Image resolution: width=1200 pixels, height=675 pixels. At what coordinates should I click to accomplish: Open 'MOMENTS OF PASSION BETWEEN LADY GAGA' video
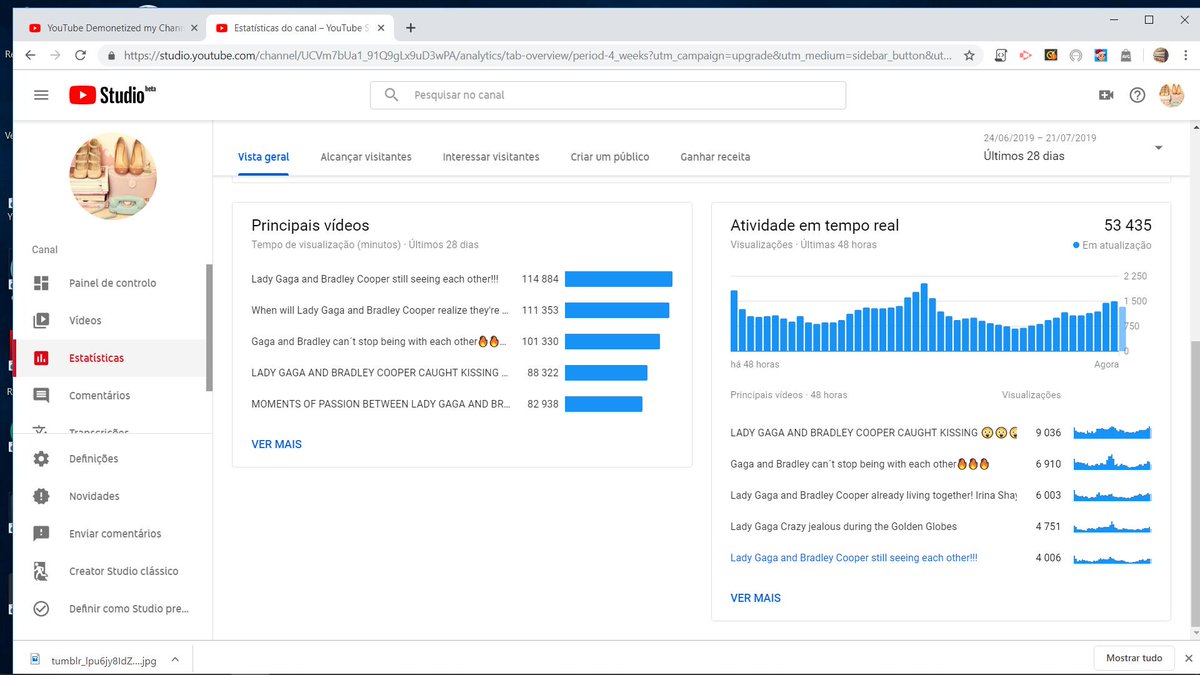click(380, 404)
